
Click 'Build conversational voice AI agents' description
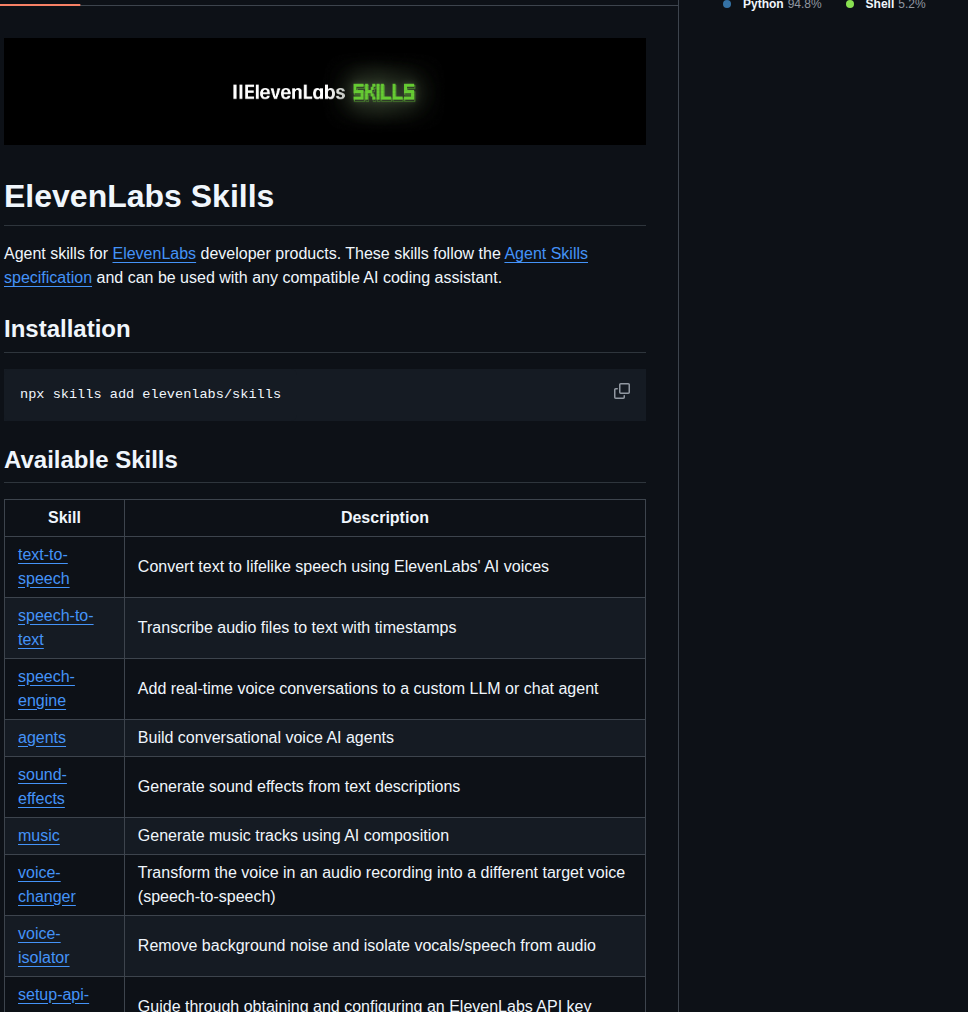click(266, 738)
